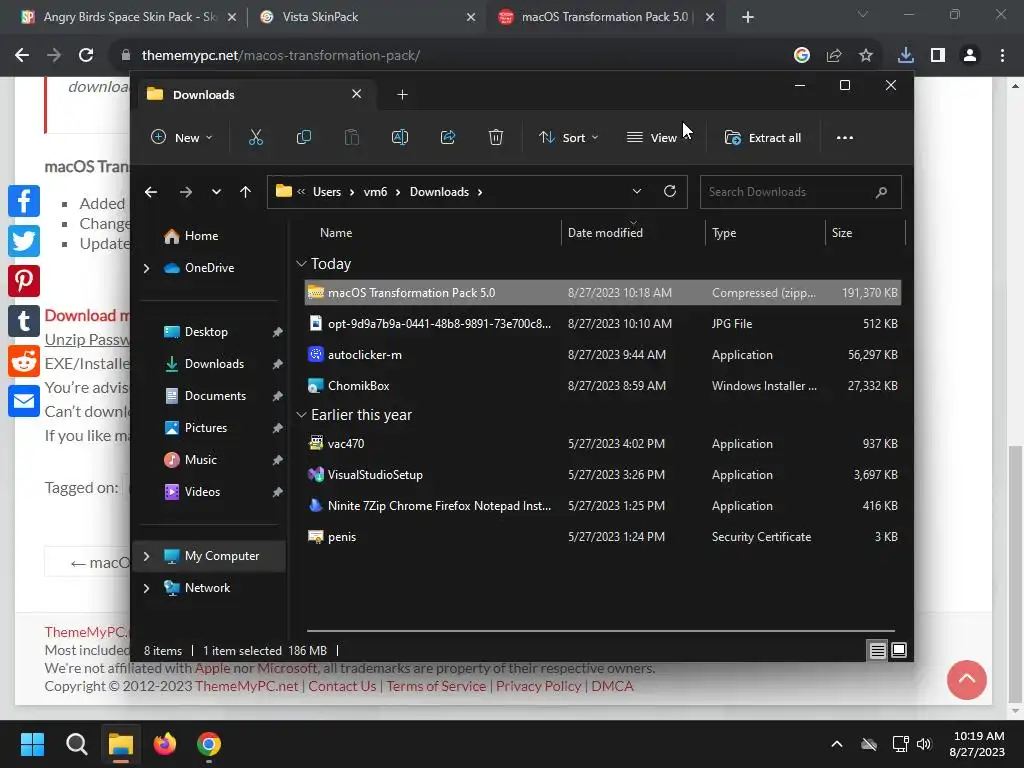Add a new File Explorer tab
Viewport: 1024px width, 768px height.
click(x=402, y=95)
